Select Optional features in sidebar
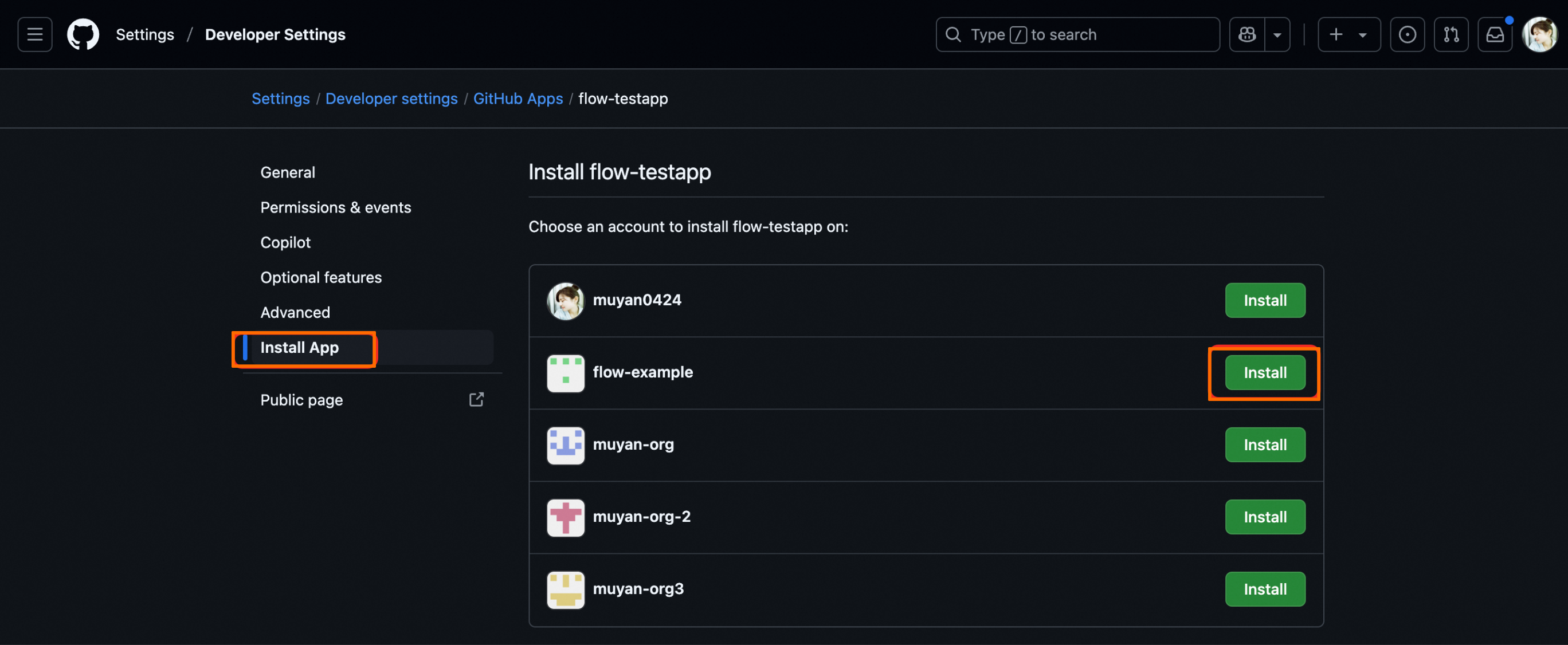 pos(321,277)
